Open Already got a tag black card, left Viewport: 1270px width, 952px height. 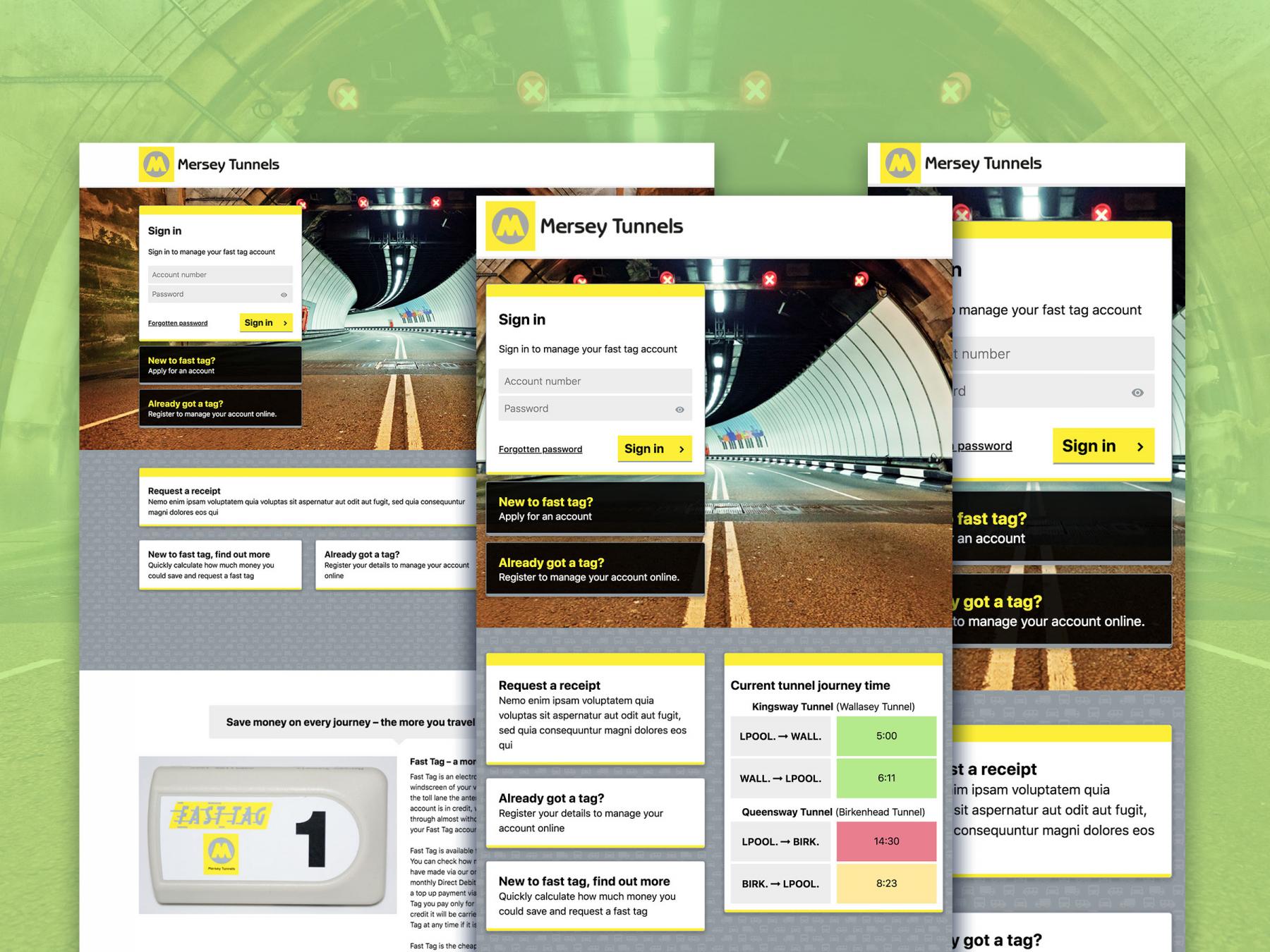pos(220,408)
